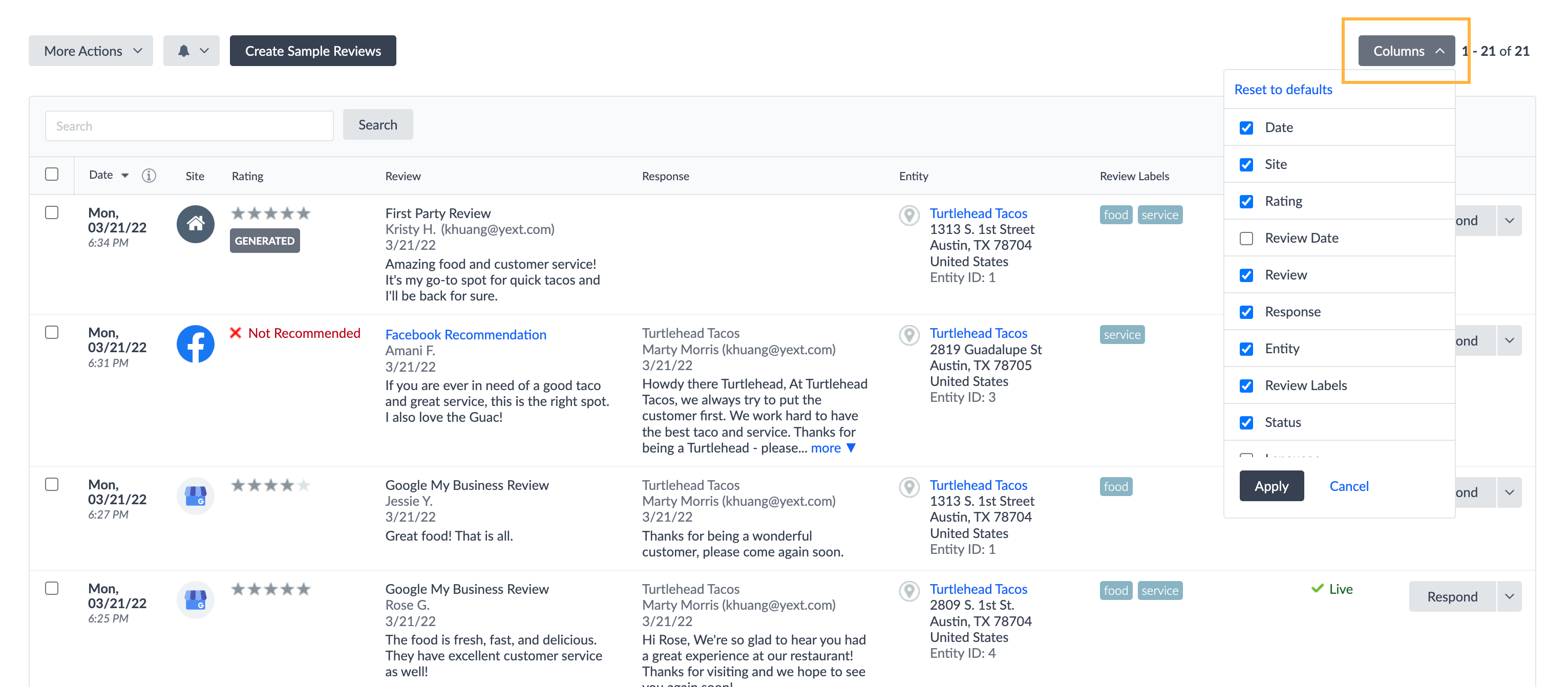Select the Jessie Y. review row checkbox
The width and height of the screenshot is (1568, 687).
click(x=52, y=484)
